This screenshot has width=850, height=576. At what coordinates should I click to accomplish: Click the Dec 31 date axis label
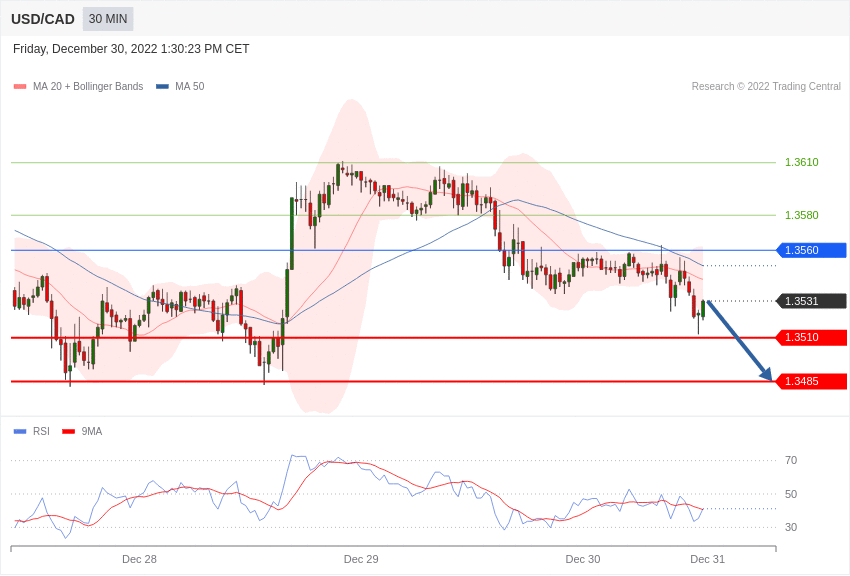[x=707, y=559]
